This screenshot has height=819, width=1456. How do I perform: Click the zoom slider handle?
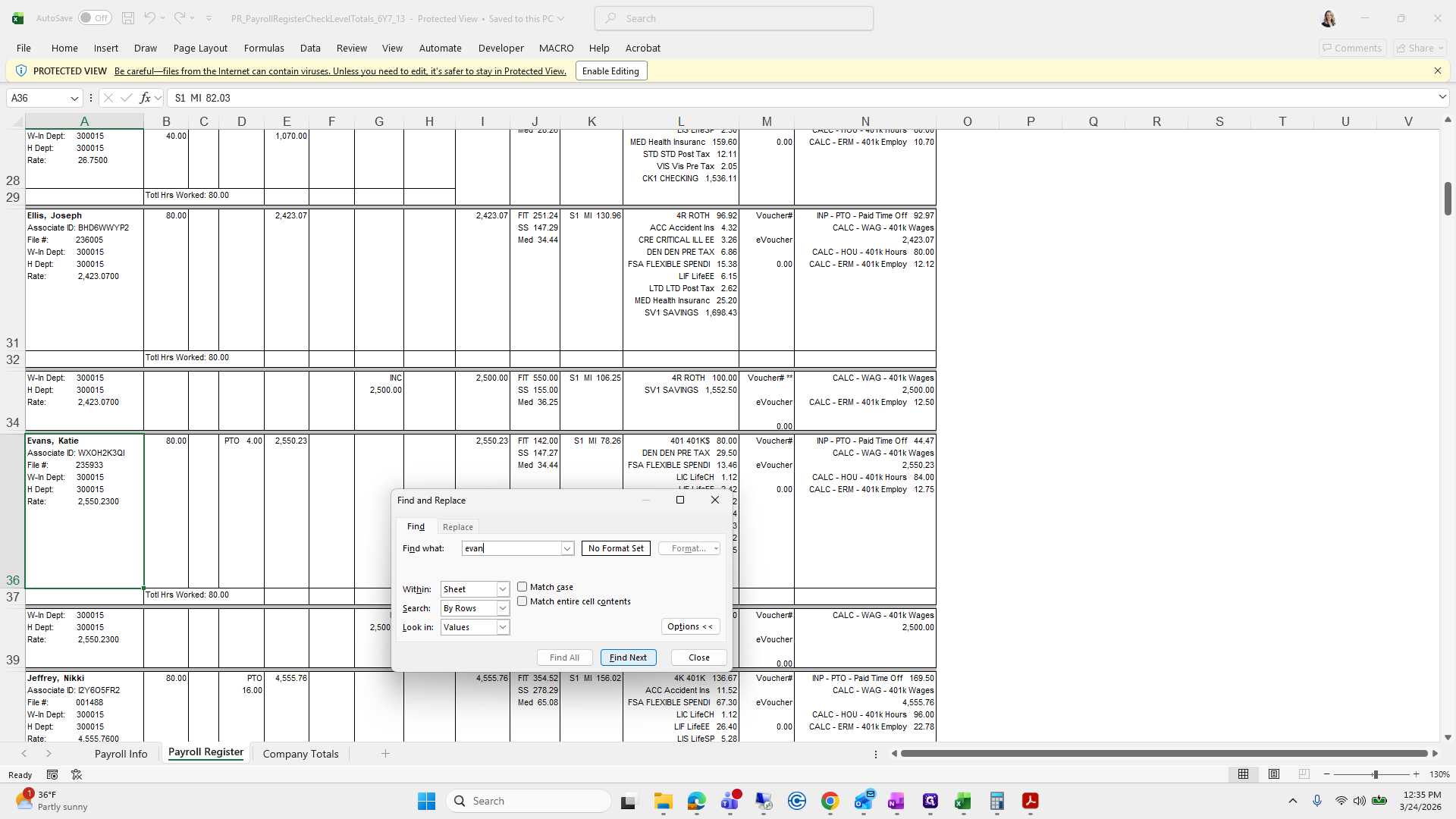coord(1375,774)
